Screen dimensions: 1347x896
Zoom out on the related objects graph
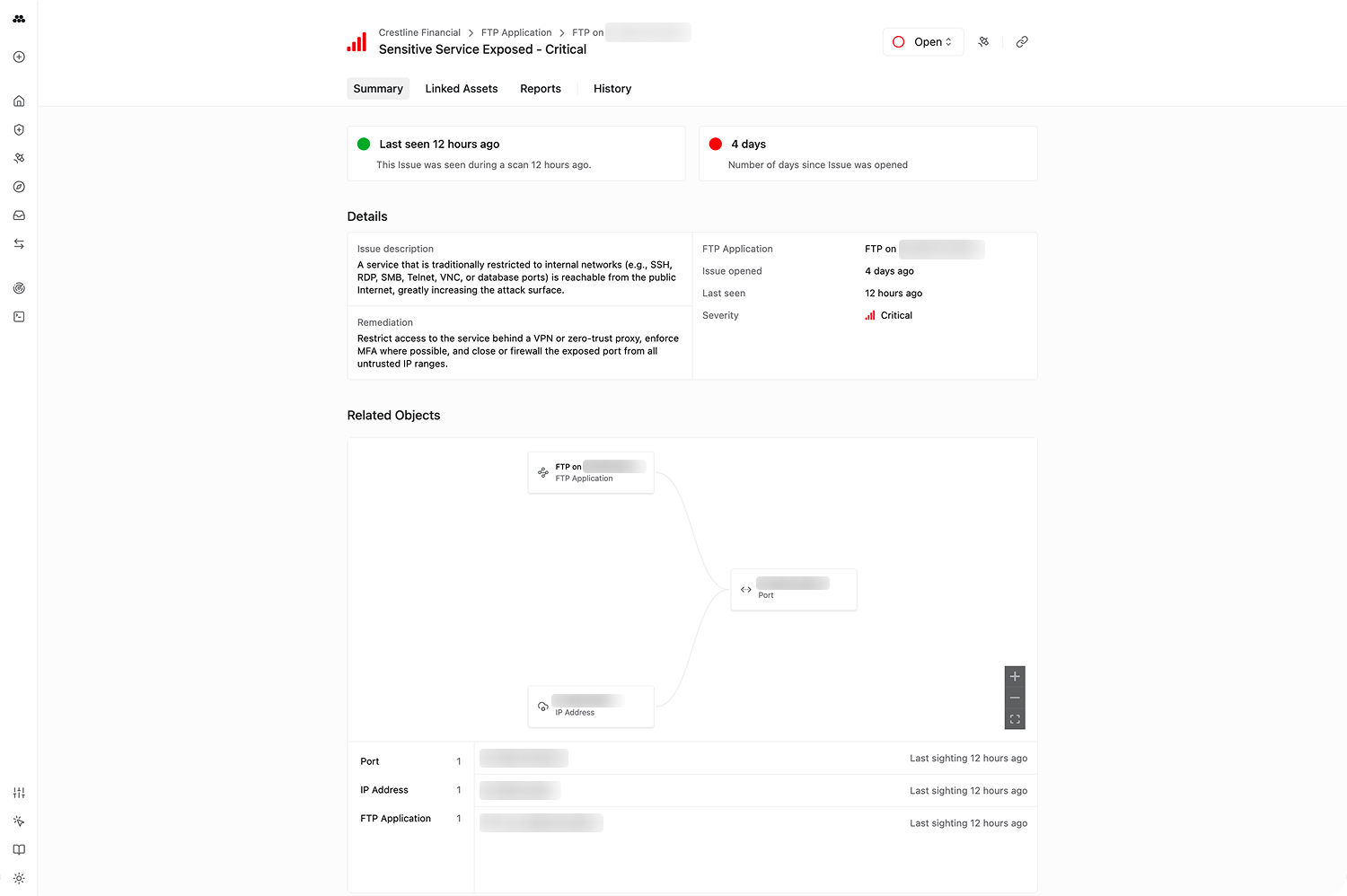(1015, 698)
